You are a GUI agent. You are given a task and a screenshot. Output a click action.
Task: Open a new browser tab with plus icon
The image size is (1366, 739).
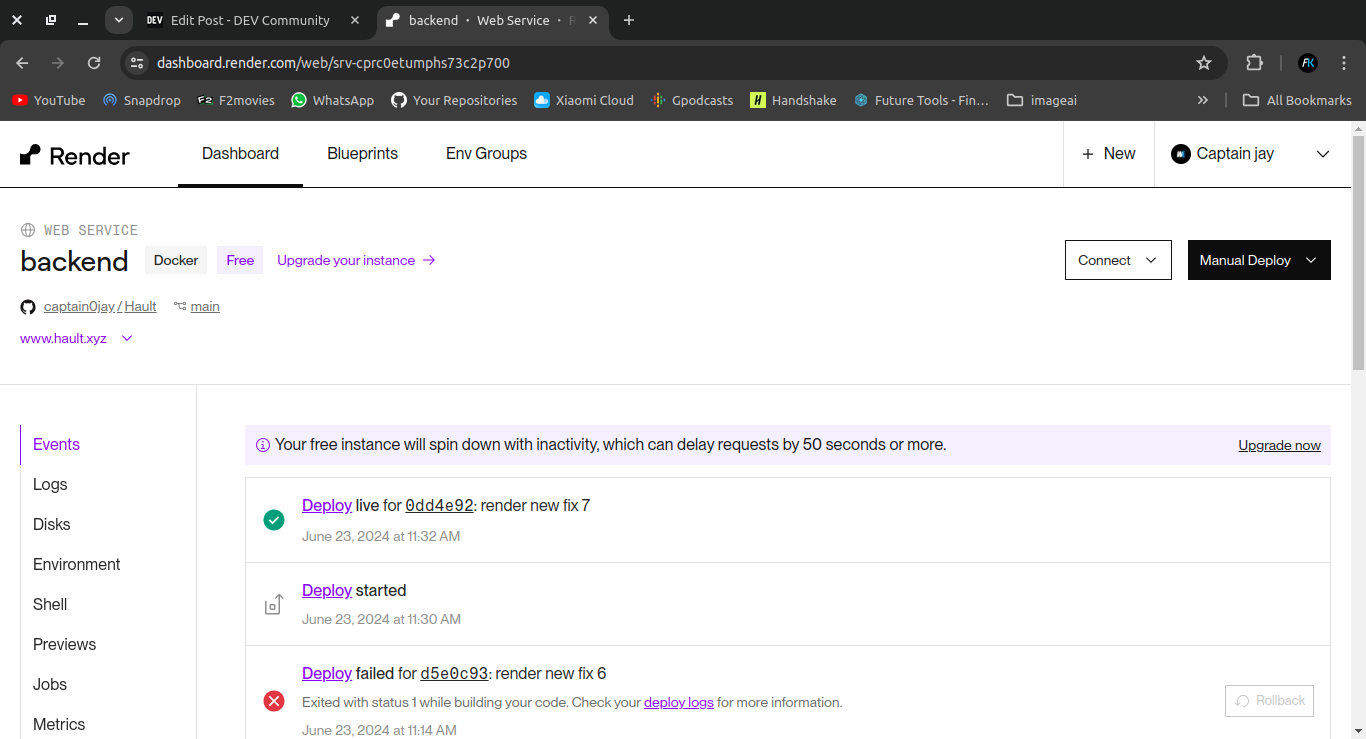[x=628, y=20]
